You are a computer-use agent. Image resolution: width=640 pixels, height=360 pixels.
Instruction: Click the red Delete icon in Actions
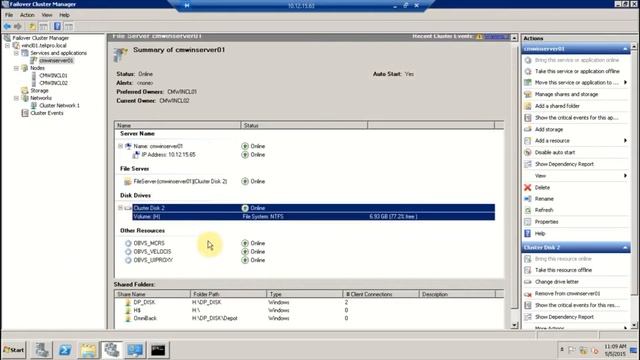(528, 187)
